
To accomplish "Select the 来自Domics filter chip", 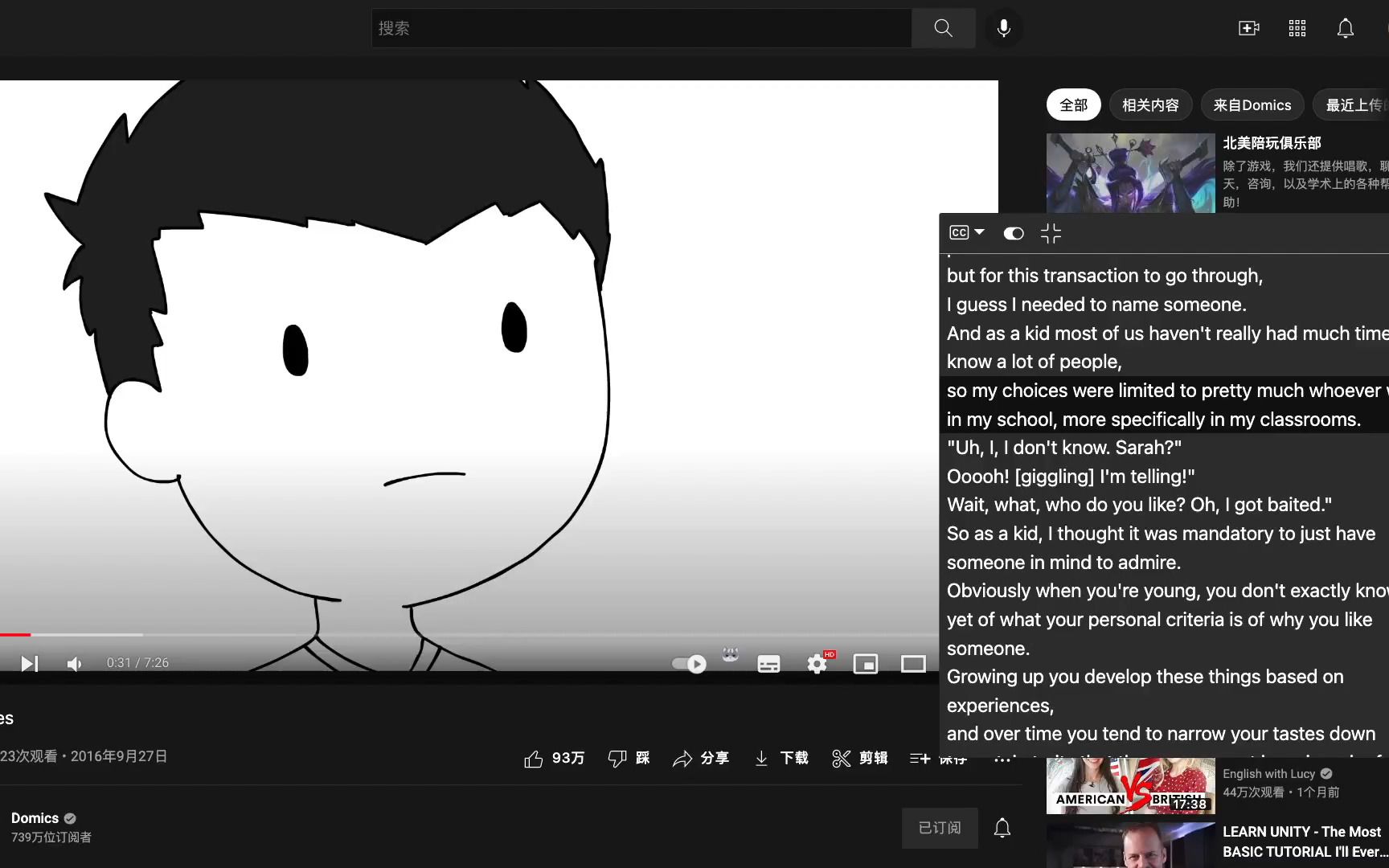I will pyautogui.click(x=1252, y=105).
